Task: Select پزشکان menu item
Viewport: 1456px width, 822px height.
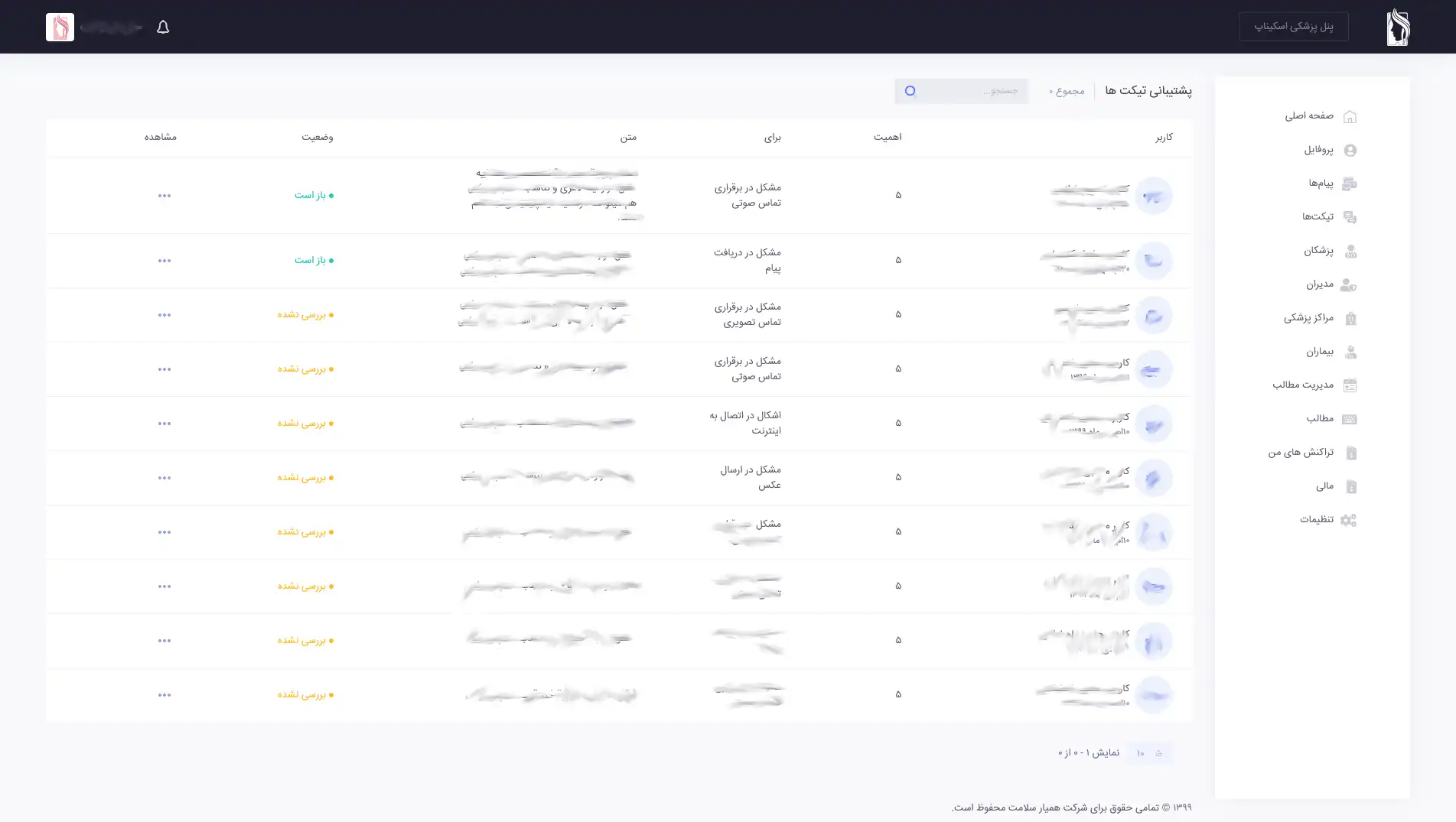Action: point(1319,251)
